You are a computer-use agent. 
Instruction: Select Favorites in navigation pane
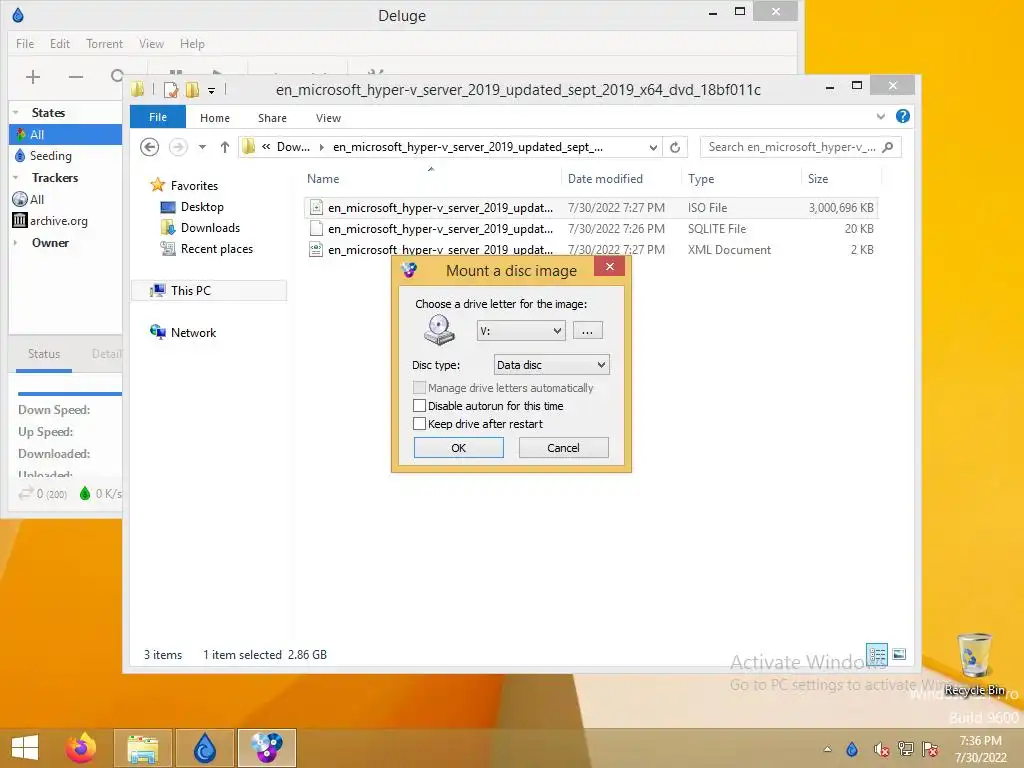(x=194, y=185)
